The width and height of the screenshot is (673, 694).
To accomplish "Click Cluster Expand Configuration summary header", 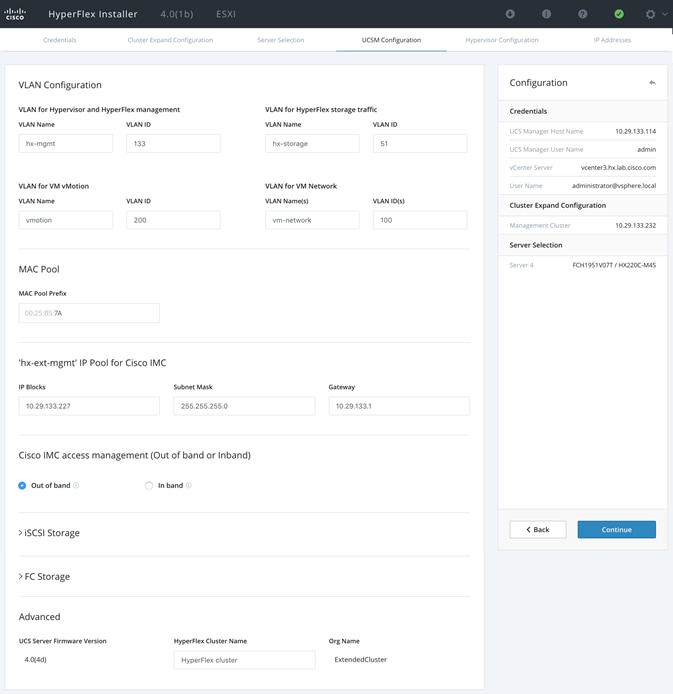I will (x=582, y=205).
